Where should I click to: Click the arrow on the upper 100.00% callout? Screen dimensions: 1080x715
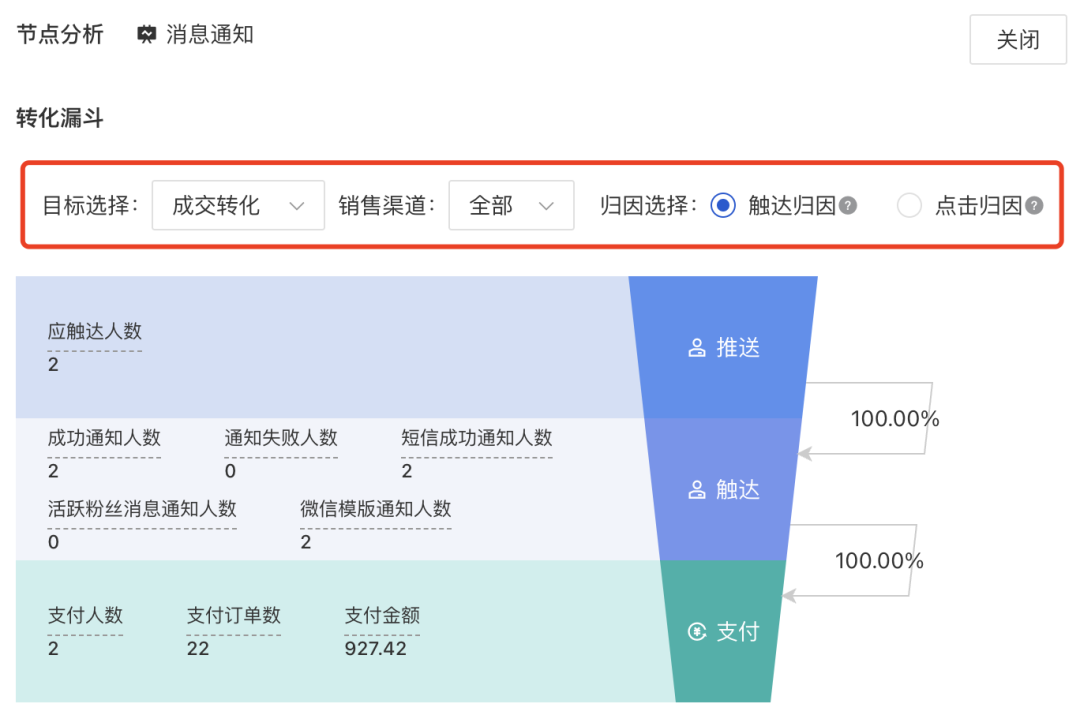tap(803, 455)
